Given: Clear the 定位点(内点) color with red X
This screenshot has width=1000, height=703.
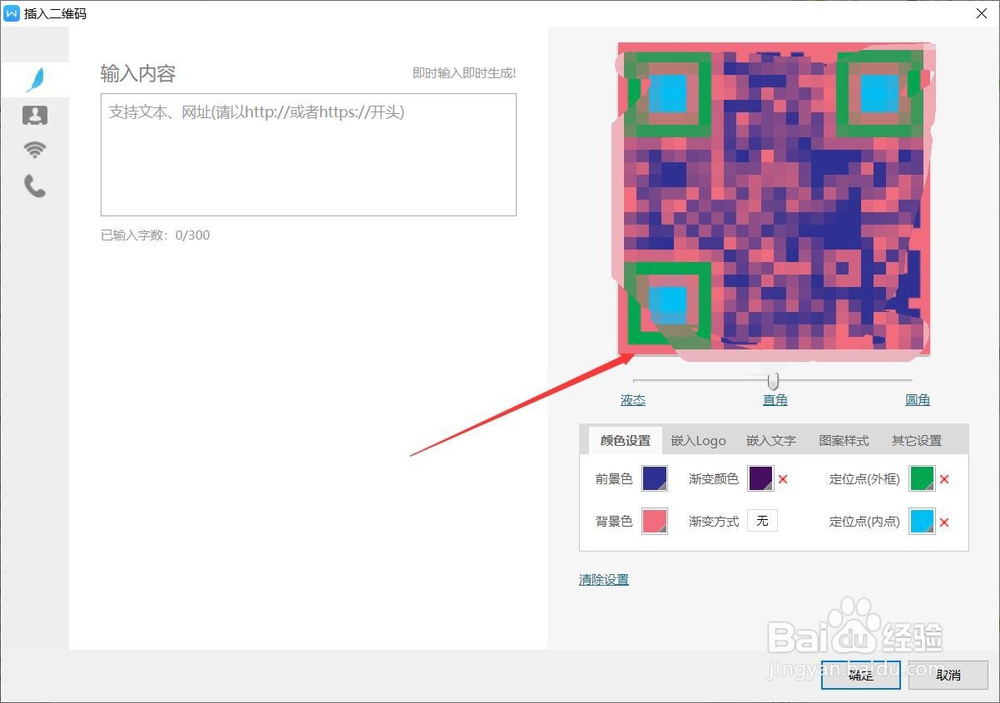Looking at the screenshot, I should point(945,522).
